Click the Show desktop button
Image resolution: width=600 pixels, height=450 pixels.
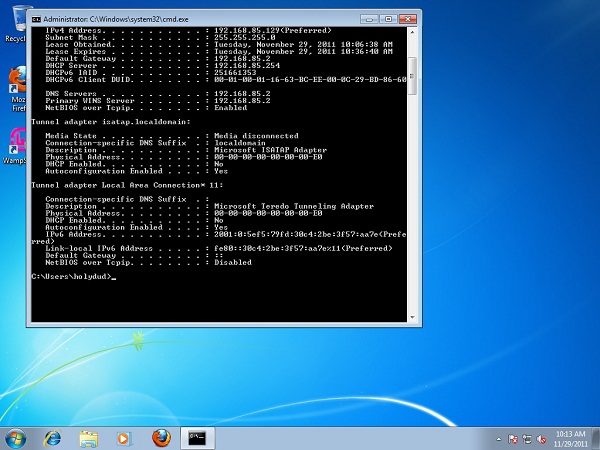(596, 437)
